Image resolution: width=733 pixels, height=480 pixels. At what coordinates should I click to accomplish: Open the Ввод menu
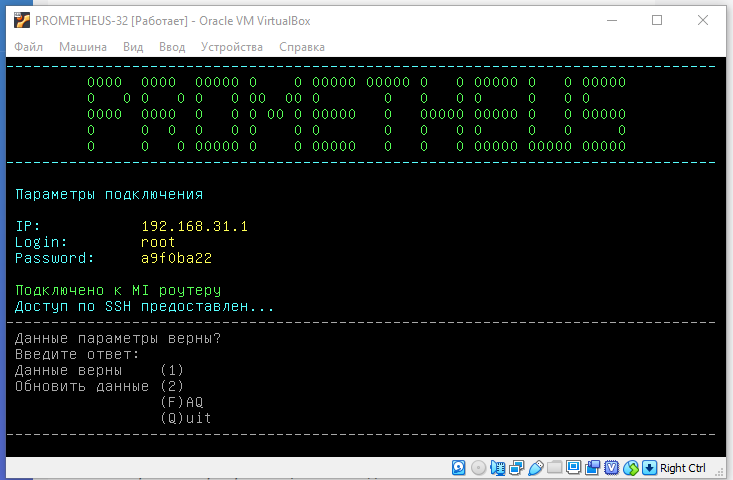[172, 47]
